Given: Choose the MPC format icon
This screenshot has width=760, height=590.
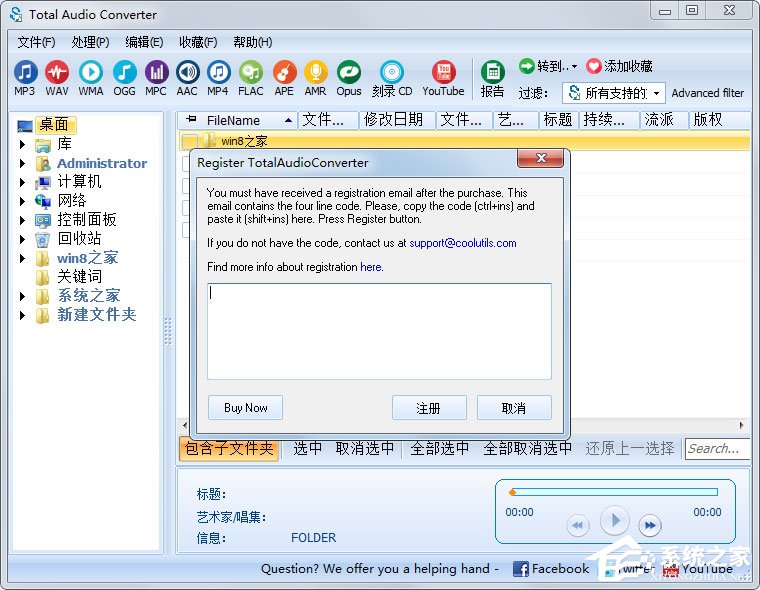Looking at the screenshot, I should (x=156, y=78).
